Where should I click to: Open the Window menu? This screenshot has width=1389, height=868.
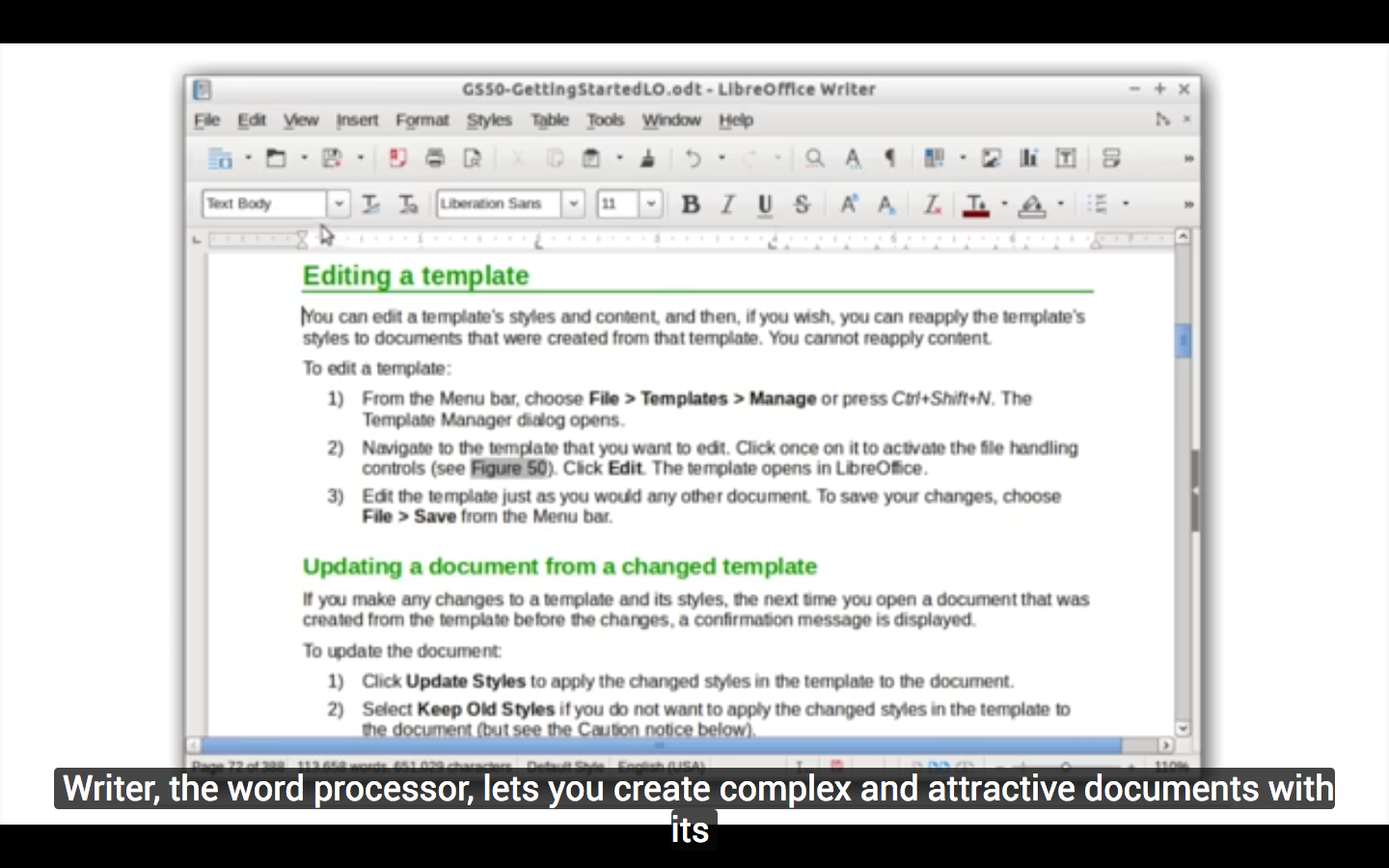click(671, 121)
